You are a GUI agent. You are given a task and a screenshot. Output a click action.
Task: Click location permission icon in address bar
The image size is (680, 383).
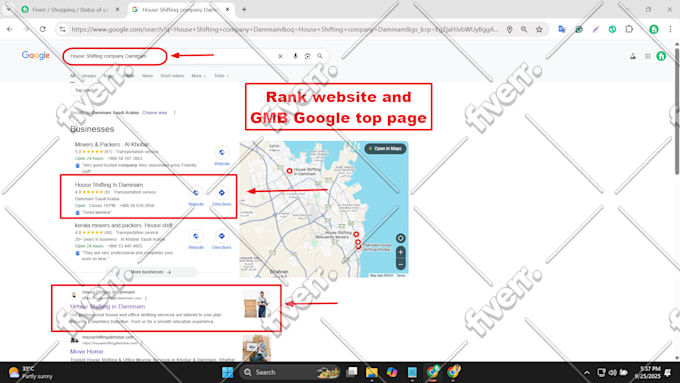click(510, 29)
